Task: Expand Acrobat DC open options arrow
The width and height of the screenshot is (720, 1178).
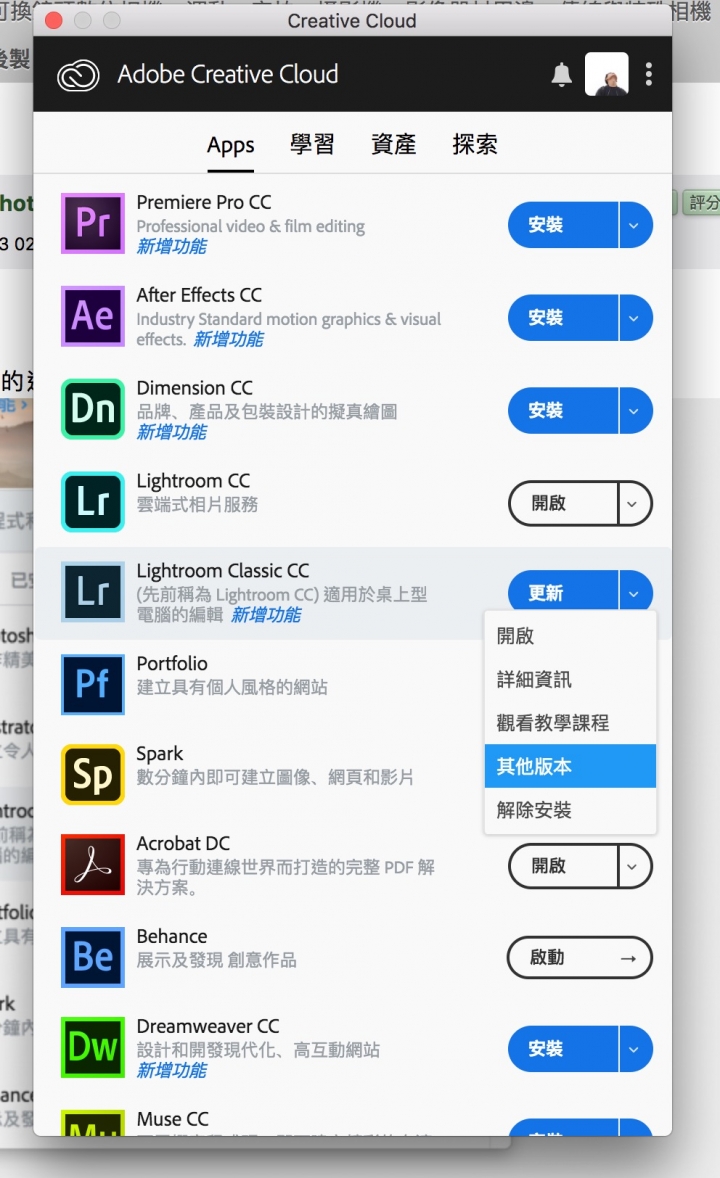Action: click(x=634, y=866)
